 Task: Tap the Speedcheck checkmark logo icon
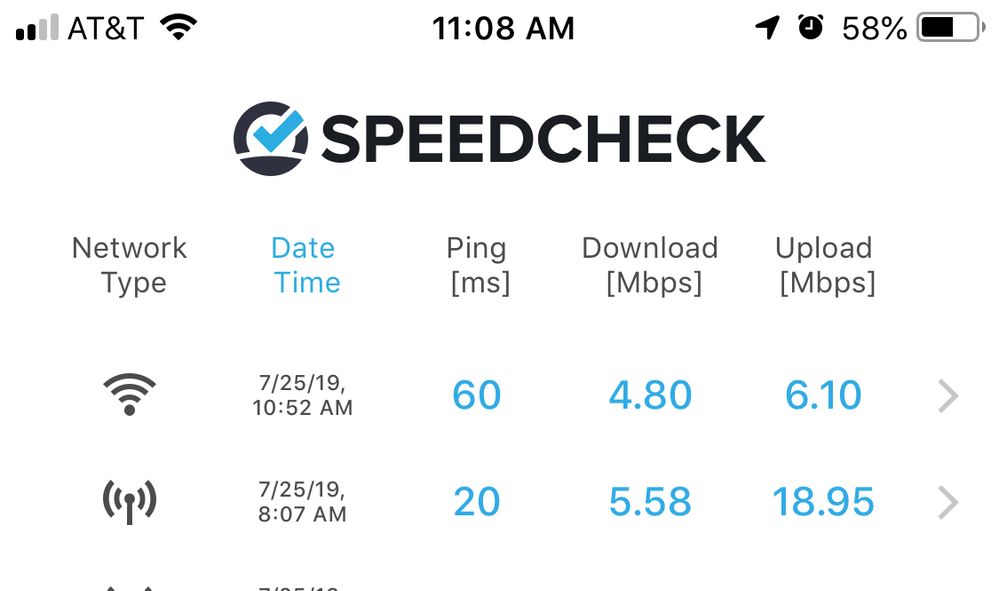271,138
